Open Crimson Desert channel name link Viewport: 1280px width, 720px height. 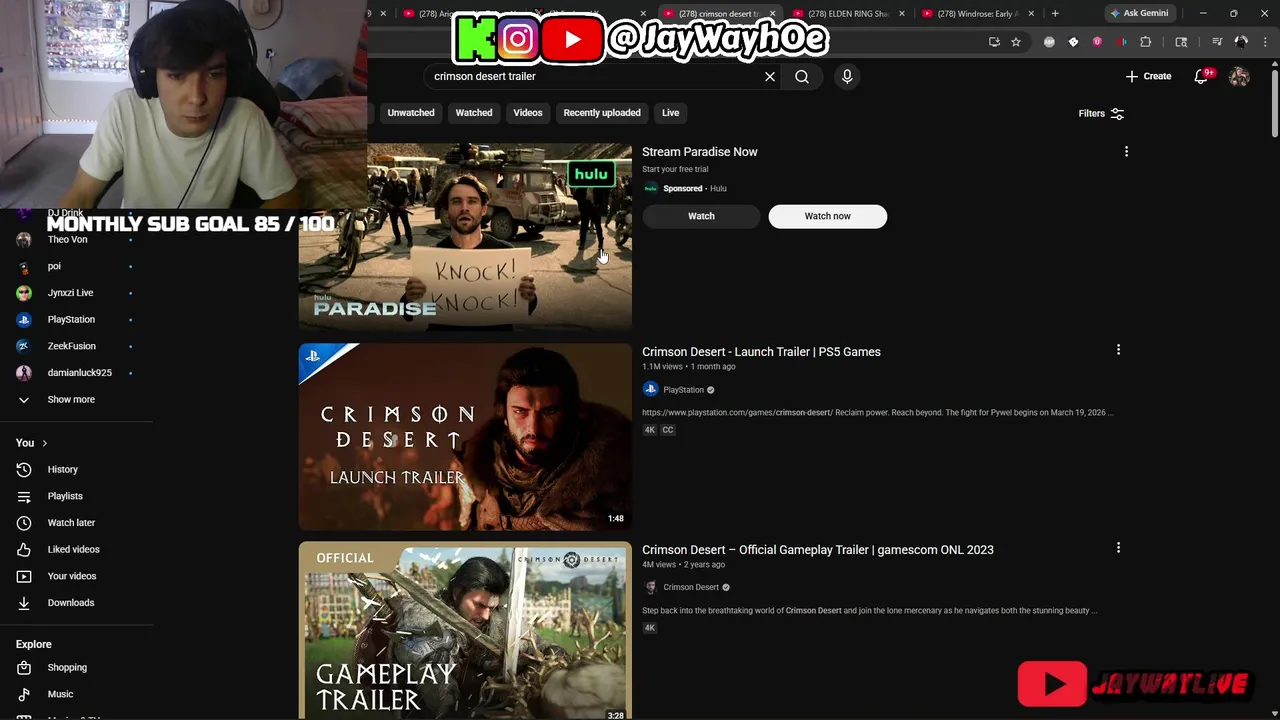point(691,587)
